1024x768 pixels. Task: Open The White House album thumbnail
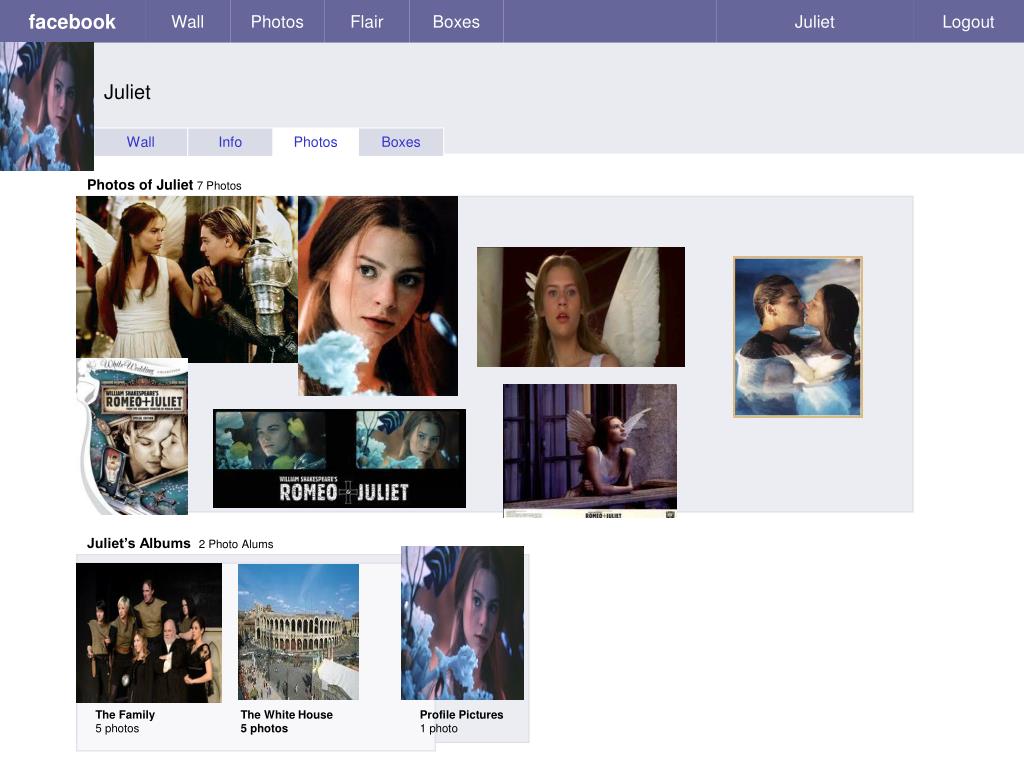(x=298, y=632)
